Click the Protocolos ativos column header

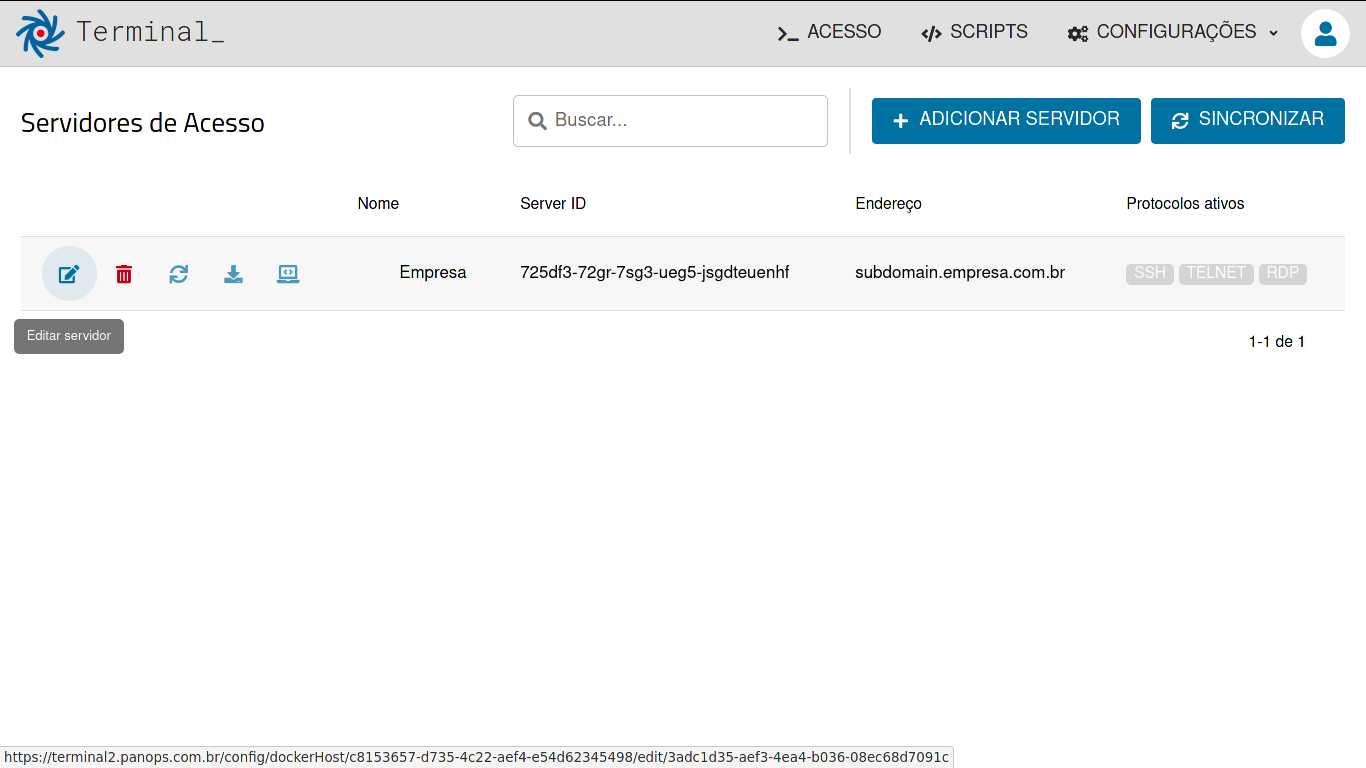click(1185, 204)
